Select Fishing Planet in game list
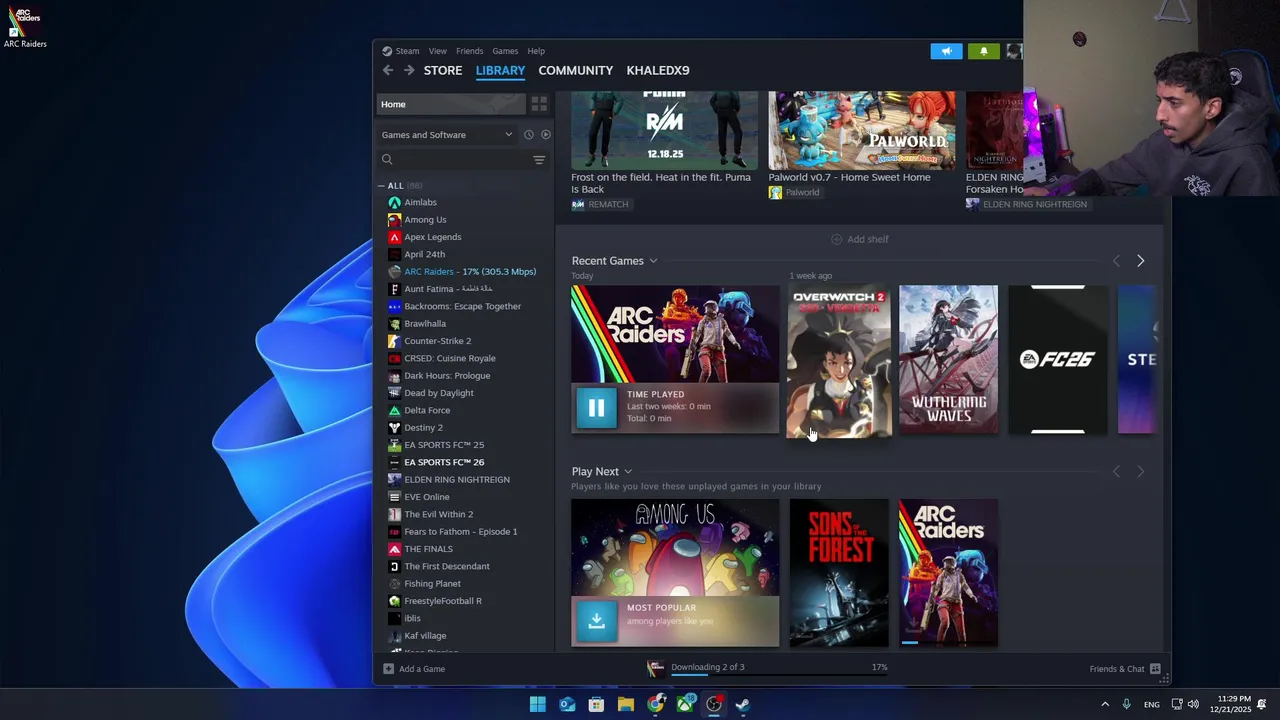1280x720 pixels. pos(432,584)
